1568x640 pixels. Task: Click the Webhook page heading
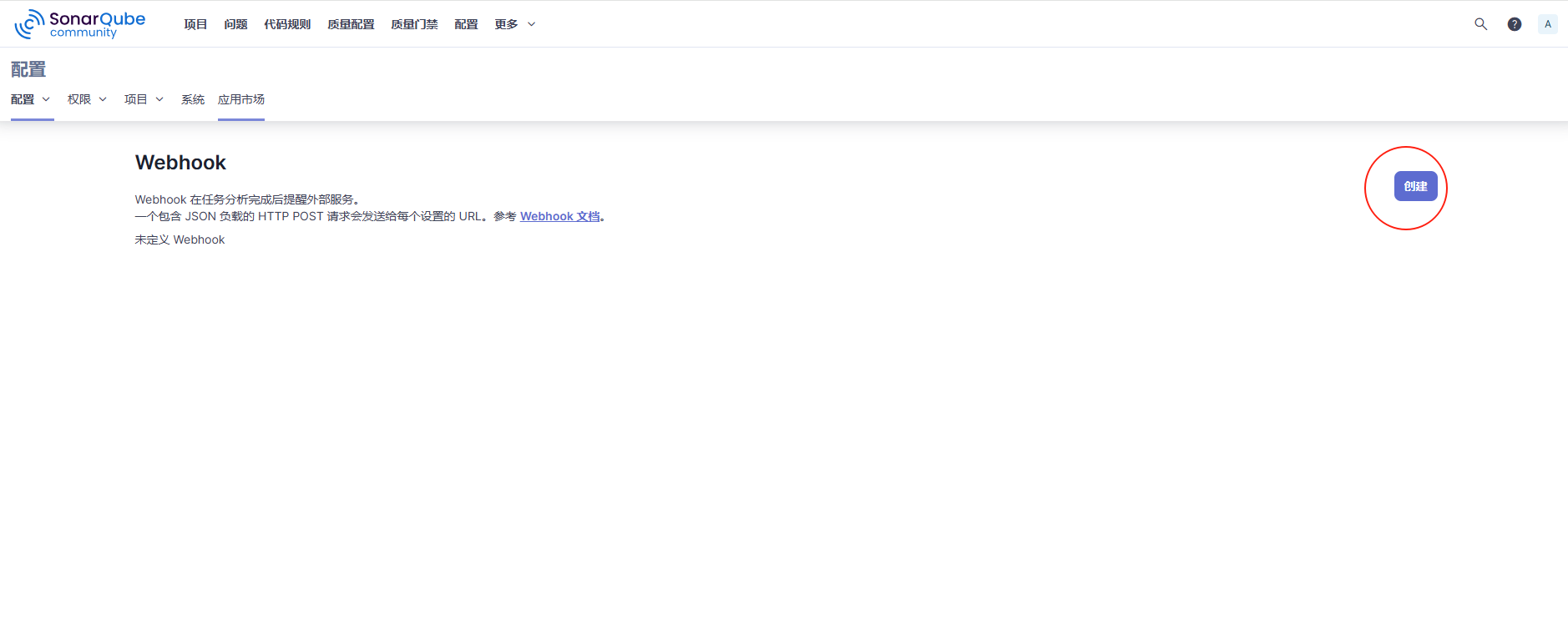[180, 163]
